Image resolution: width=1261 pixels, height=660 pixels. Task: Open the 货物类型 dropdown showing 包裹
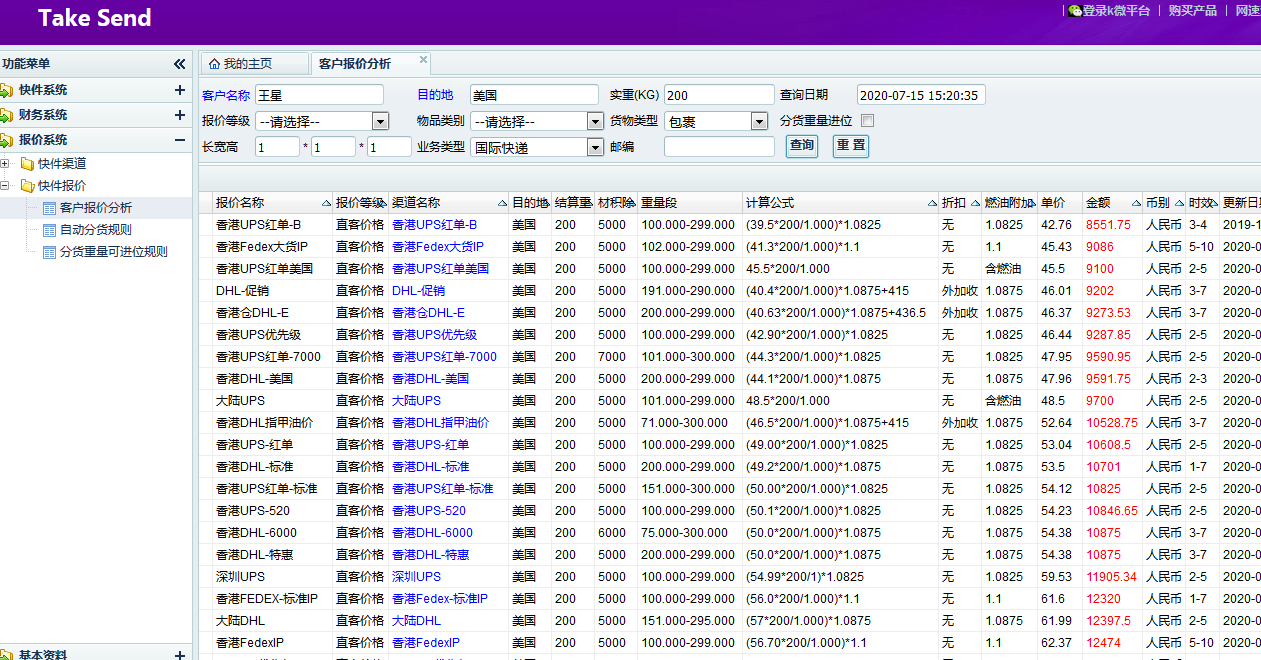click(758, 122)
